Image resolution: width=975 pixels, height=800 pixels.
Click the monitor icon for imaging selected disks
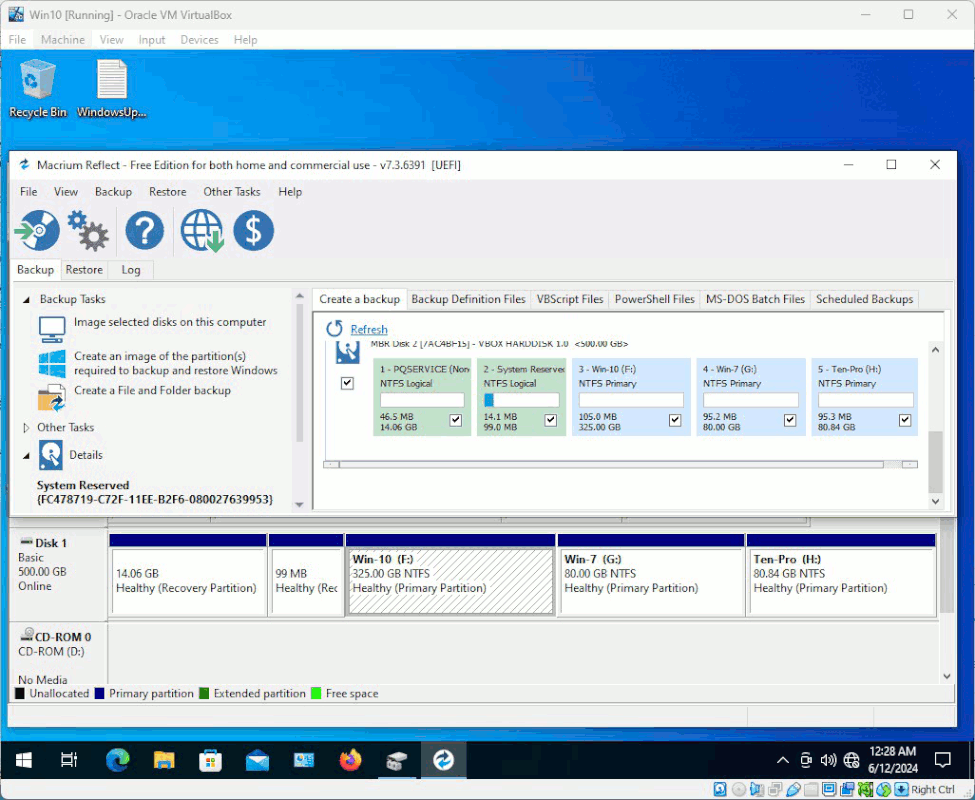click(x=52, y=329)
